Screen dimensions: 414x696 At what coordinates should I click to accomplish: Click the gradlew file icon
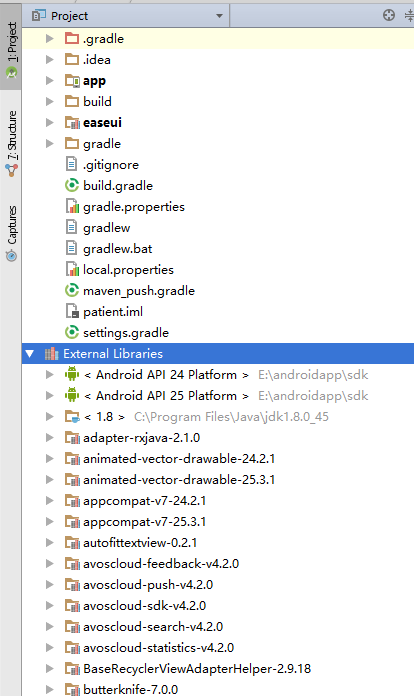click(x=71, y=227)
